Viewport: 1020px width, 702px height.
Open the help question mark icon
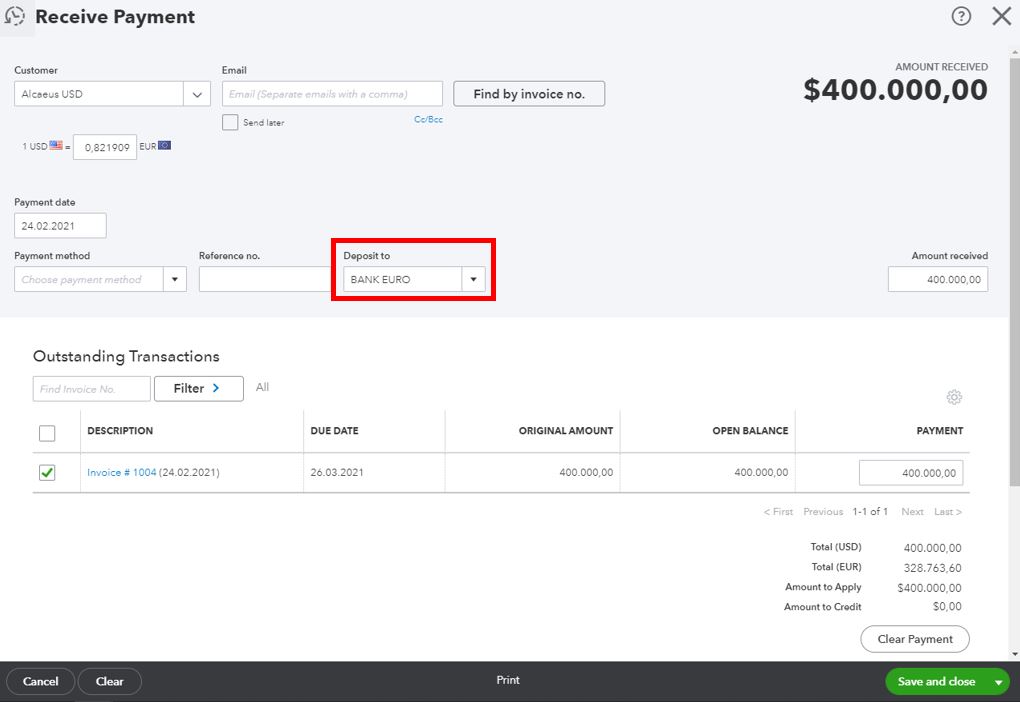pos(961,16)
